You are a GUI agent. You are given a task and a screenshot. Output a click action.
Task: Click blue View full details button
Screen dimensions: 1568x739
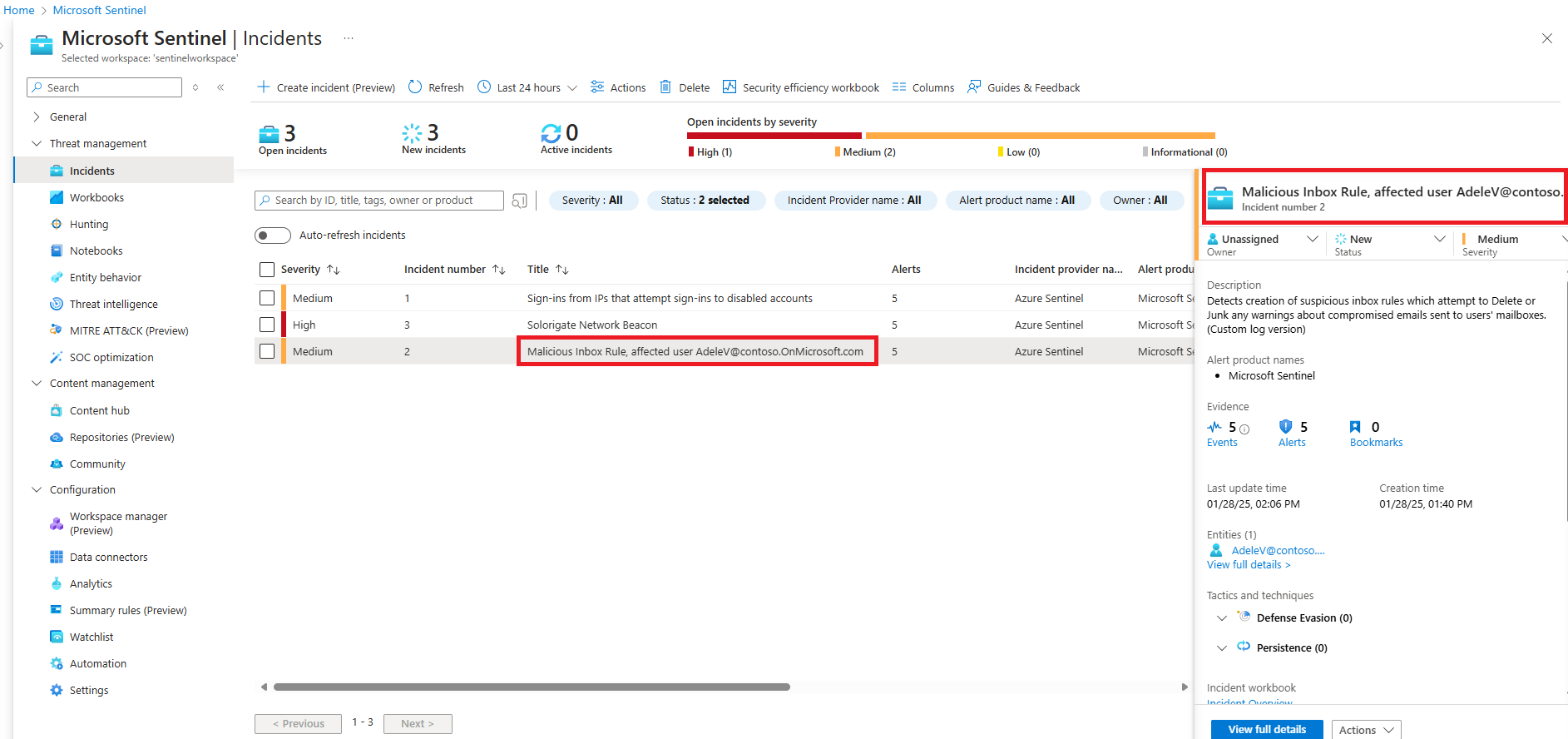point(1267,730)
